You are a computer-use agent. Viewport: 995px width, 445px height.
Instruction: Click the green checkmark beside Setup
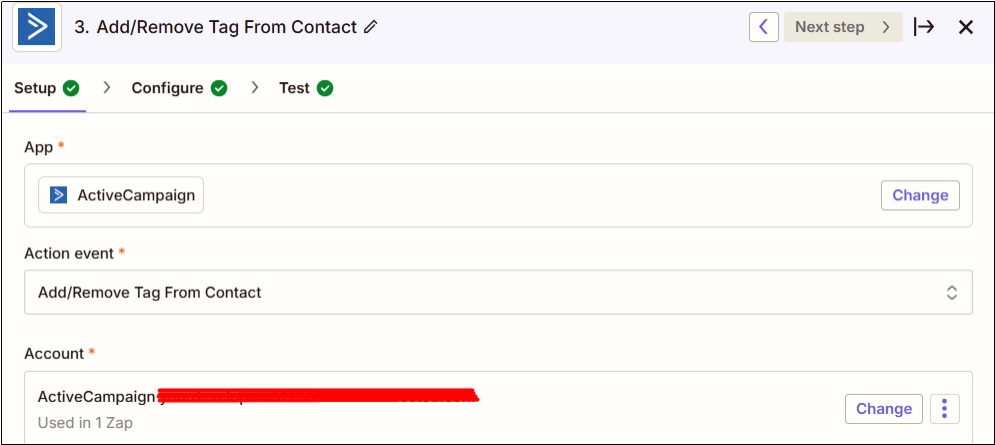point(71,88)
